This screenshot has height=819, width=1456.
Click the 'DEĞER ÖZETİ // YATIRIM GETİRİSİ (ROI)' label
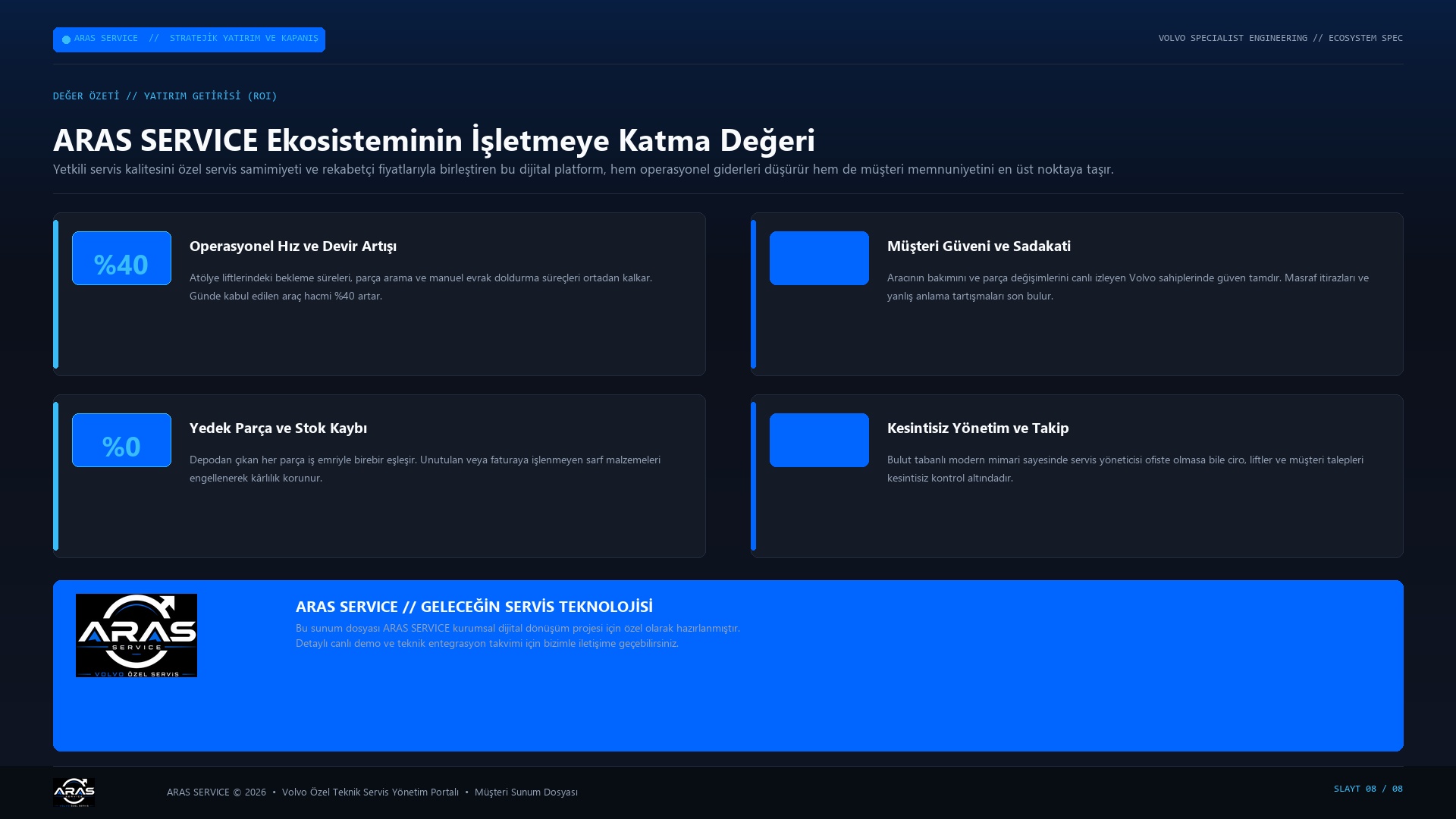coord(165,96)
